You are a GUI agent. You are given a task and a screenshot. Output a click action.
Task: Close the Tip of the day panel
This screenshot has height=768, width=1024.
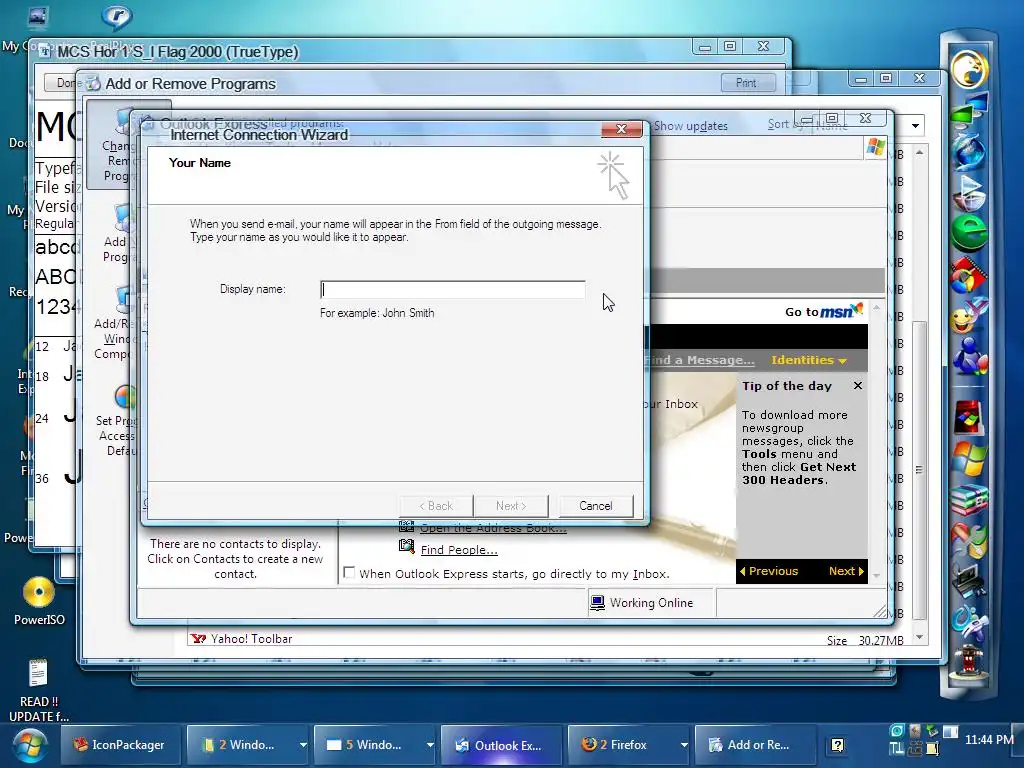(x=857, y=386)
